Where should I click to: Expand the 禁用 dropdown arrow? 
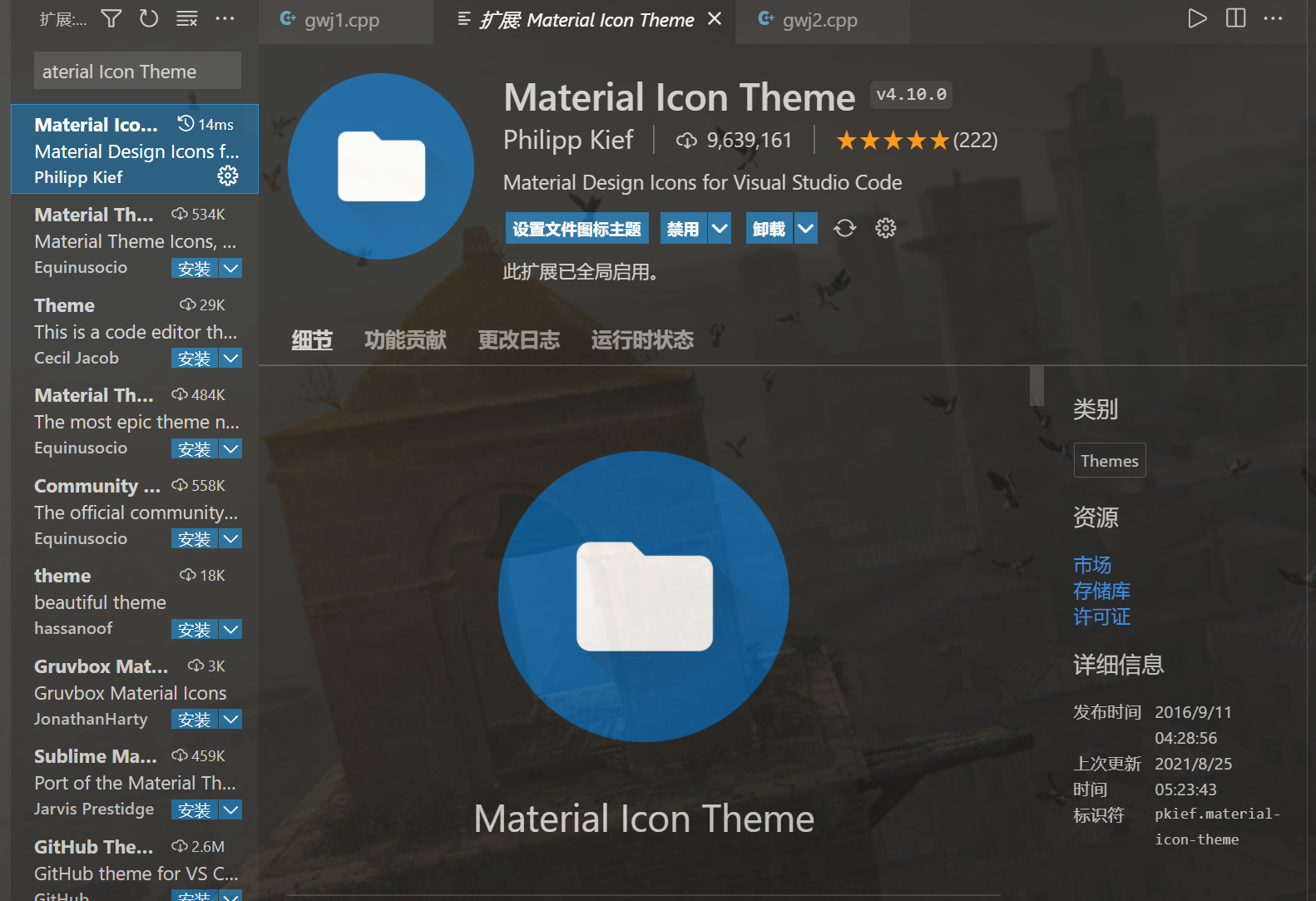(720, 228)
